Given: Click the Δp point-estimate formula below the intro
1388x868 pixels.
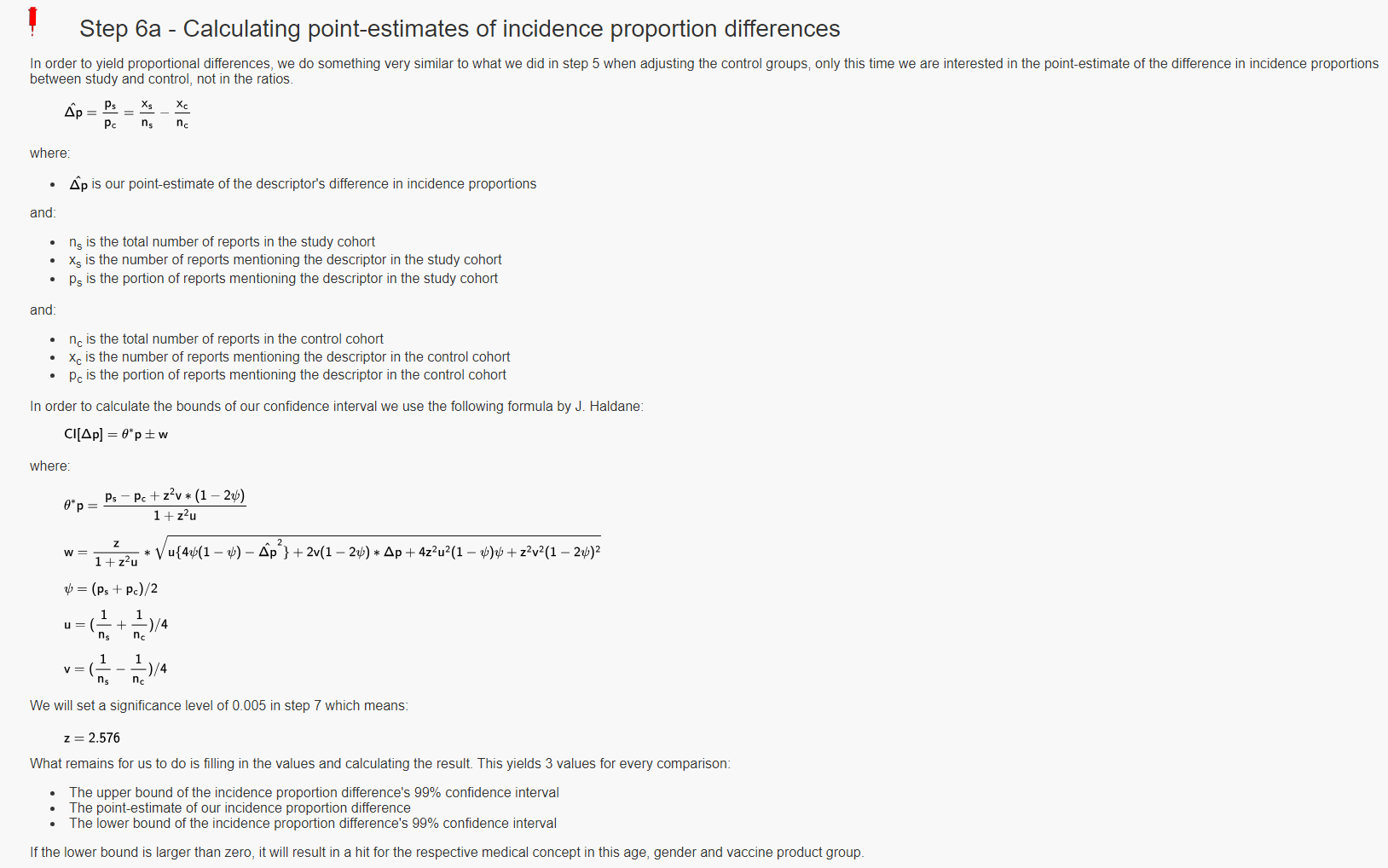Looking at the screenshot, I should tap(127, 113).
